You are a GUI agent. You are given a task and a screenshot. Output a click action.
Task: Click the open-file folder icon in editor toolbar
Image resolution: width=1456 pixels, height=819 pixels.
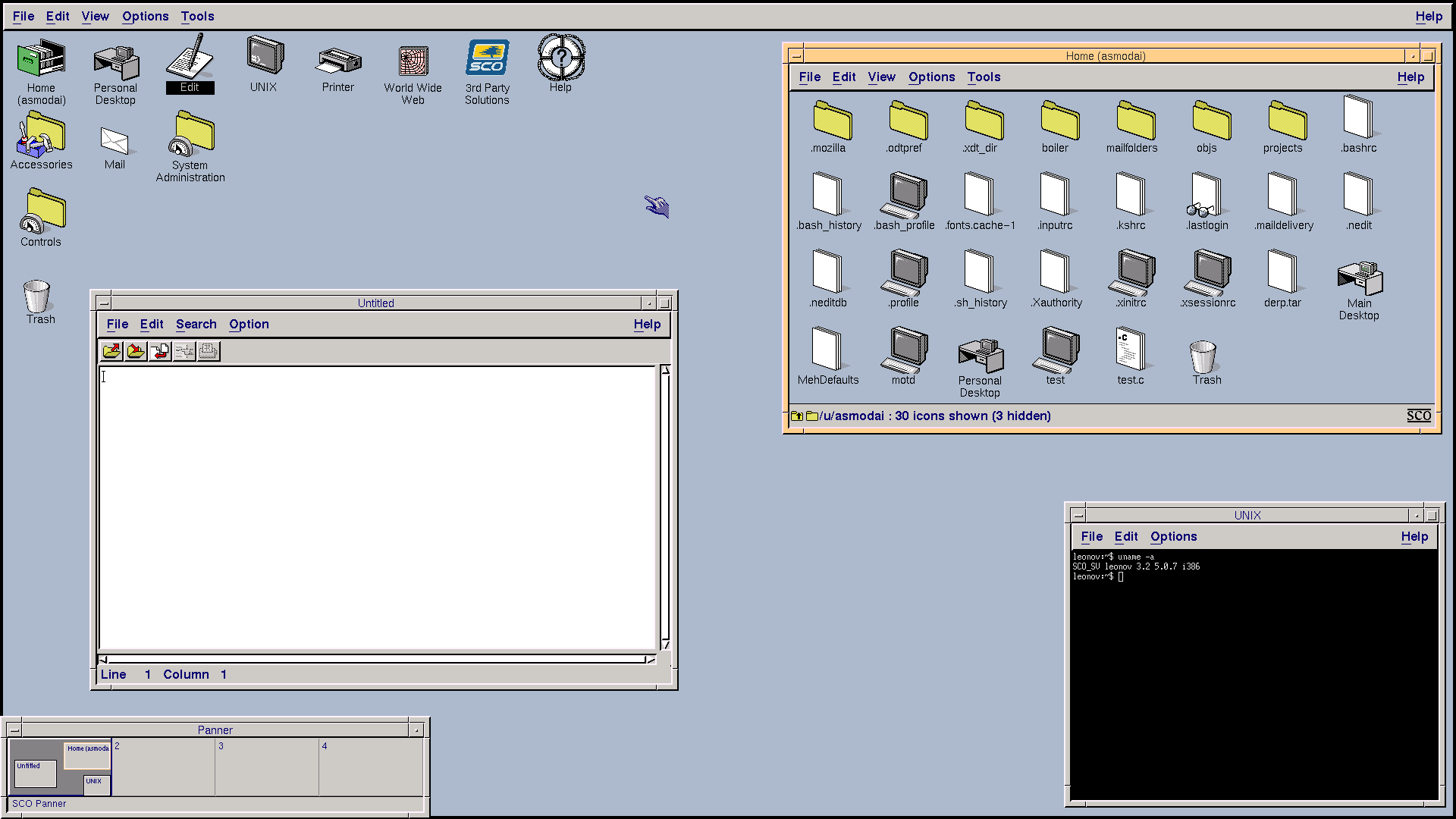111,351
